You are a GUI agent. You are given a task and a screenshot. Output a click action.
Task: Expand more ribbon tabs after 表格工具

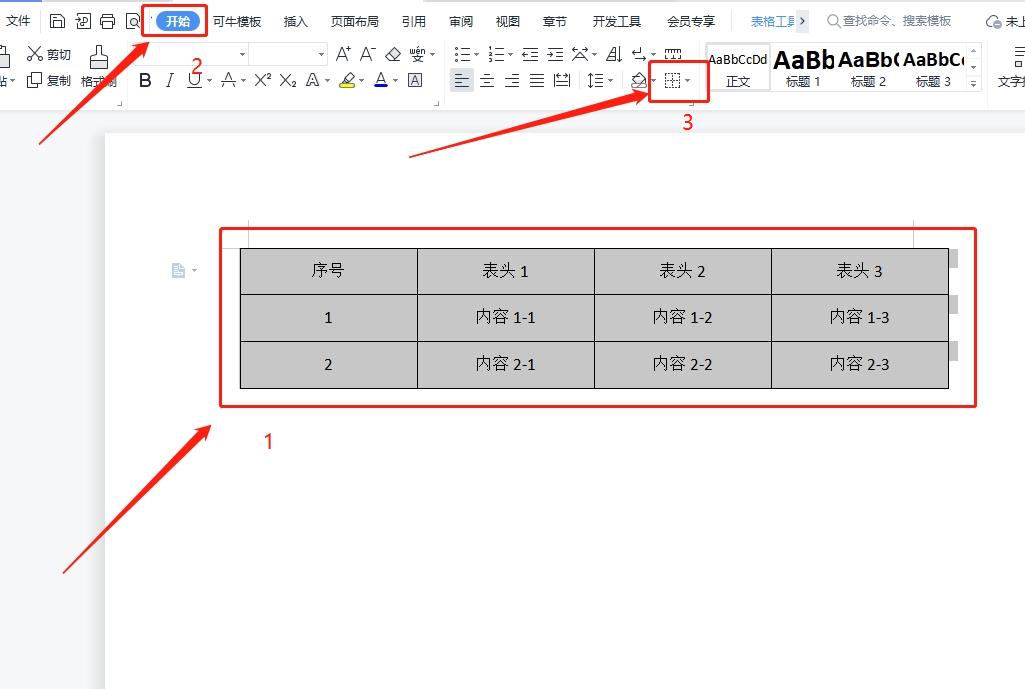click(803, 21)
